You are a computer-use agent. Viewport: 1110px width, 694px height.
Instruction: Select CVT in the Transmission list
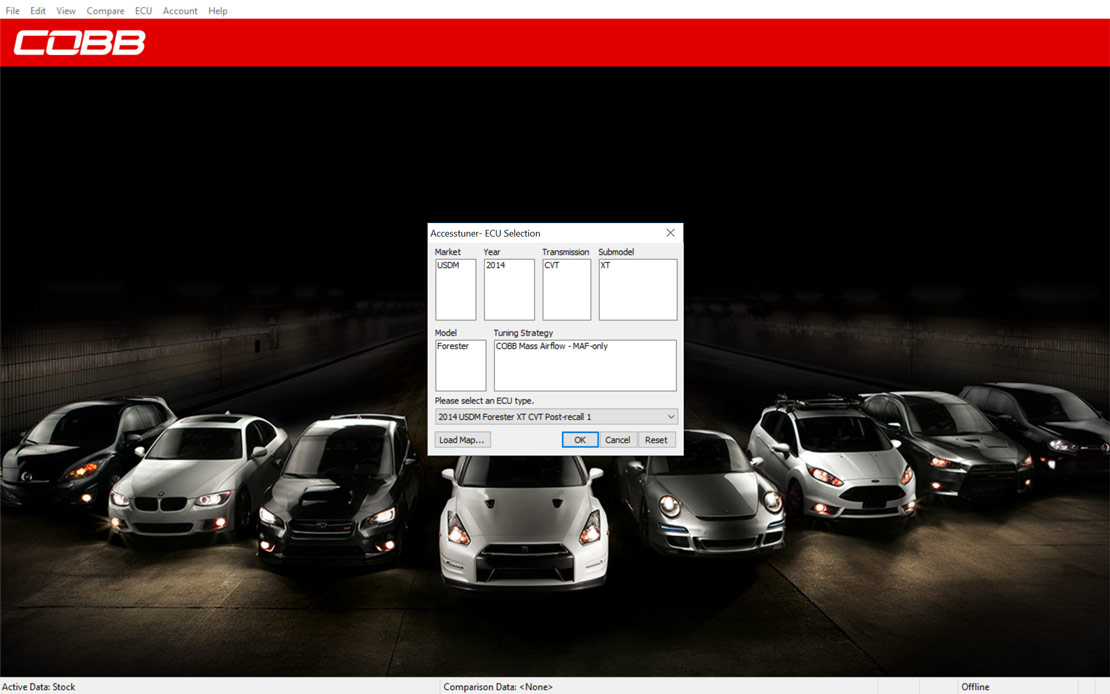click(552, 266)
